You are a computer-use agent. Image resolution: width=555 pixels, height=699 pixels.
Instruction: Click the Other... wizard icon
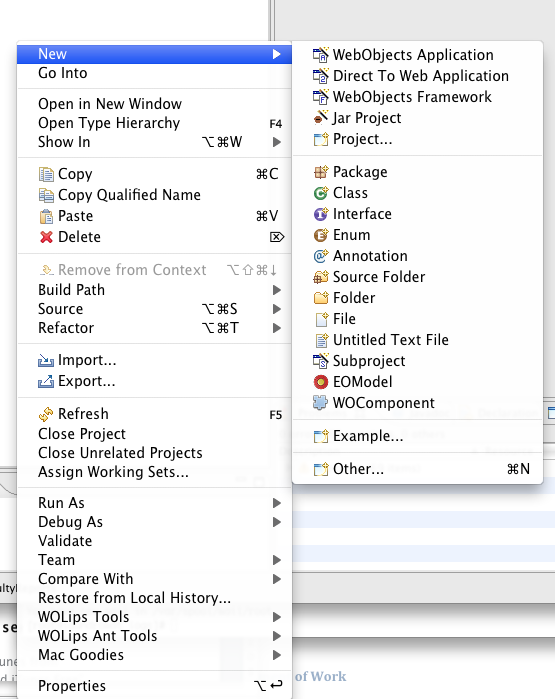coord(321,469)
